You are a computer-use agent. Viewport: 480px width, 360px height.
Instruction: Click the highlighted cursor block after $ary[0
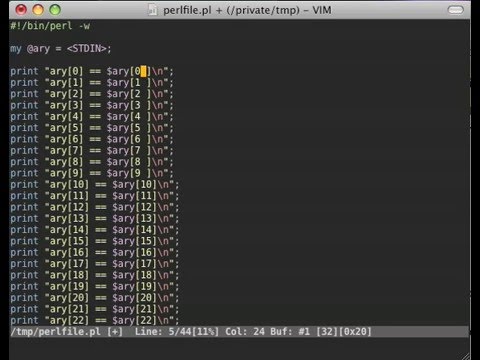(143, 71)
